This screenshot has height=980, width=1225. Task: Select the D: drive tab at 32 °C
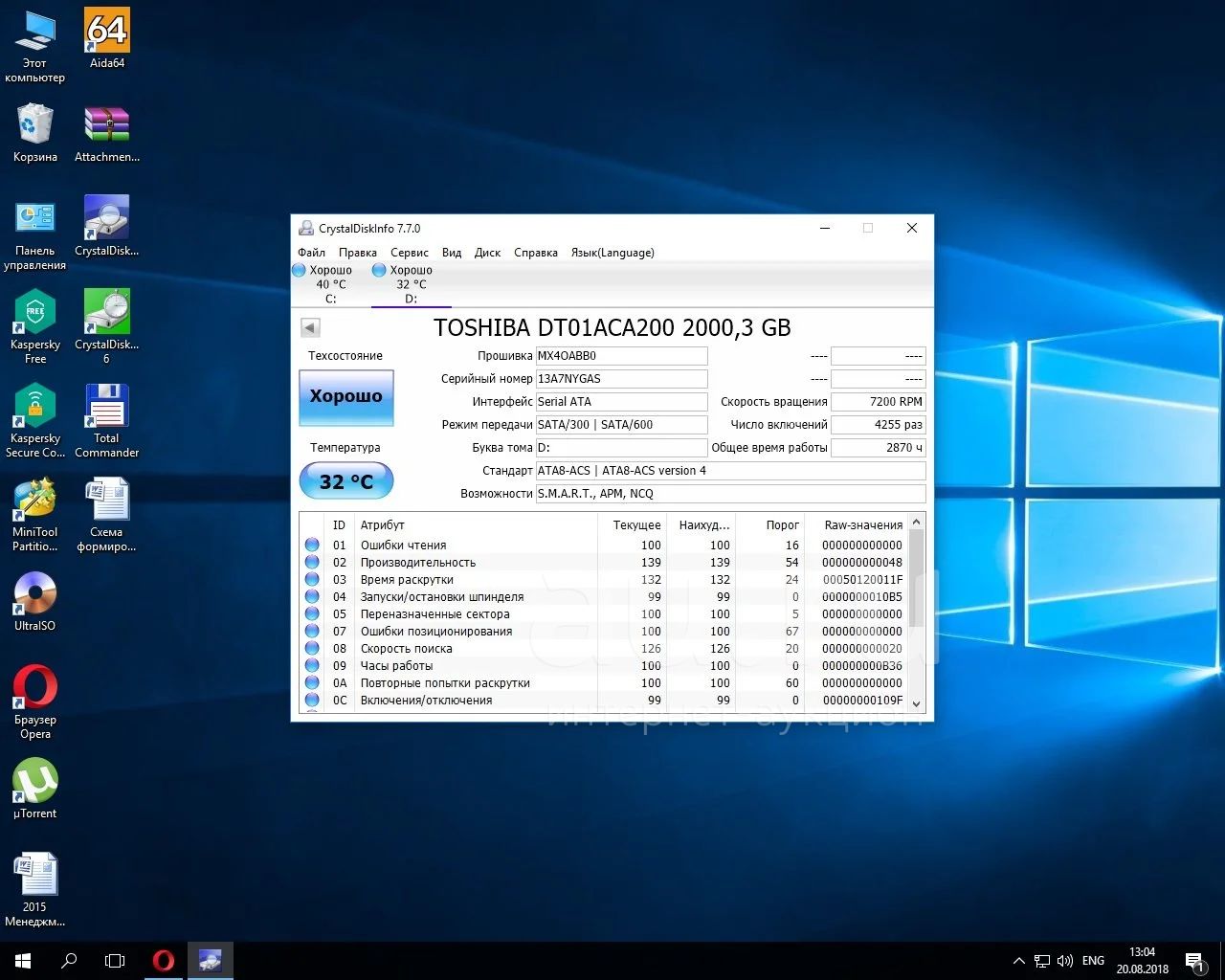click(411, 284)
